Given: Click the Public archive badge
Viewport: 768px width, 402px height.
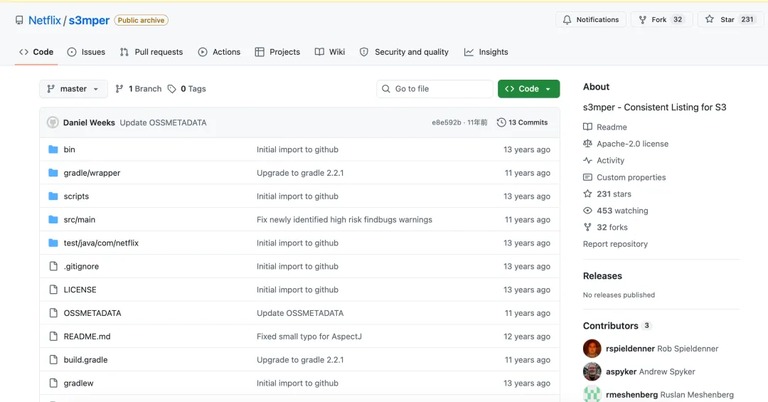Looking at the screenshot, I should click(x=141, y=20).
